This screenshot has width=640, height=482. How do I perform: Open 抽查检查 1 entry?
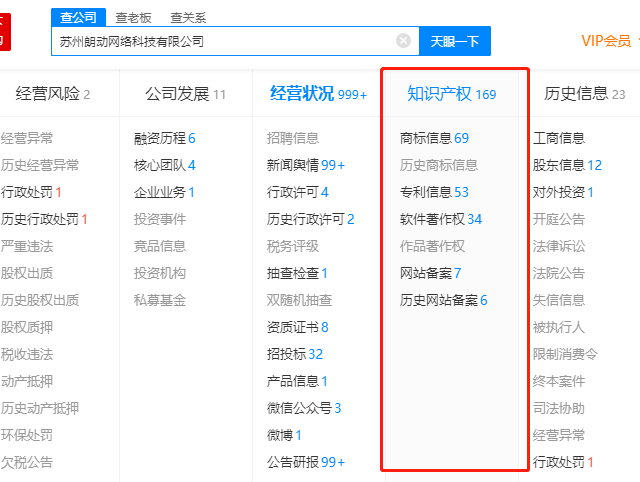(297, 273)
